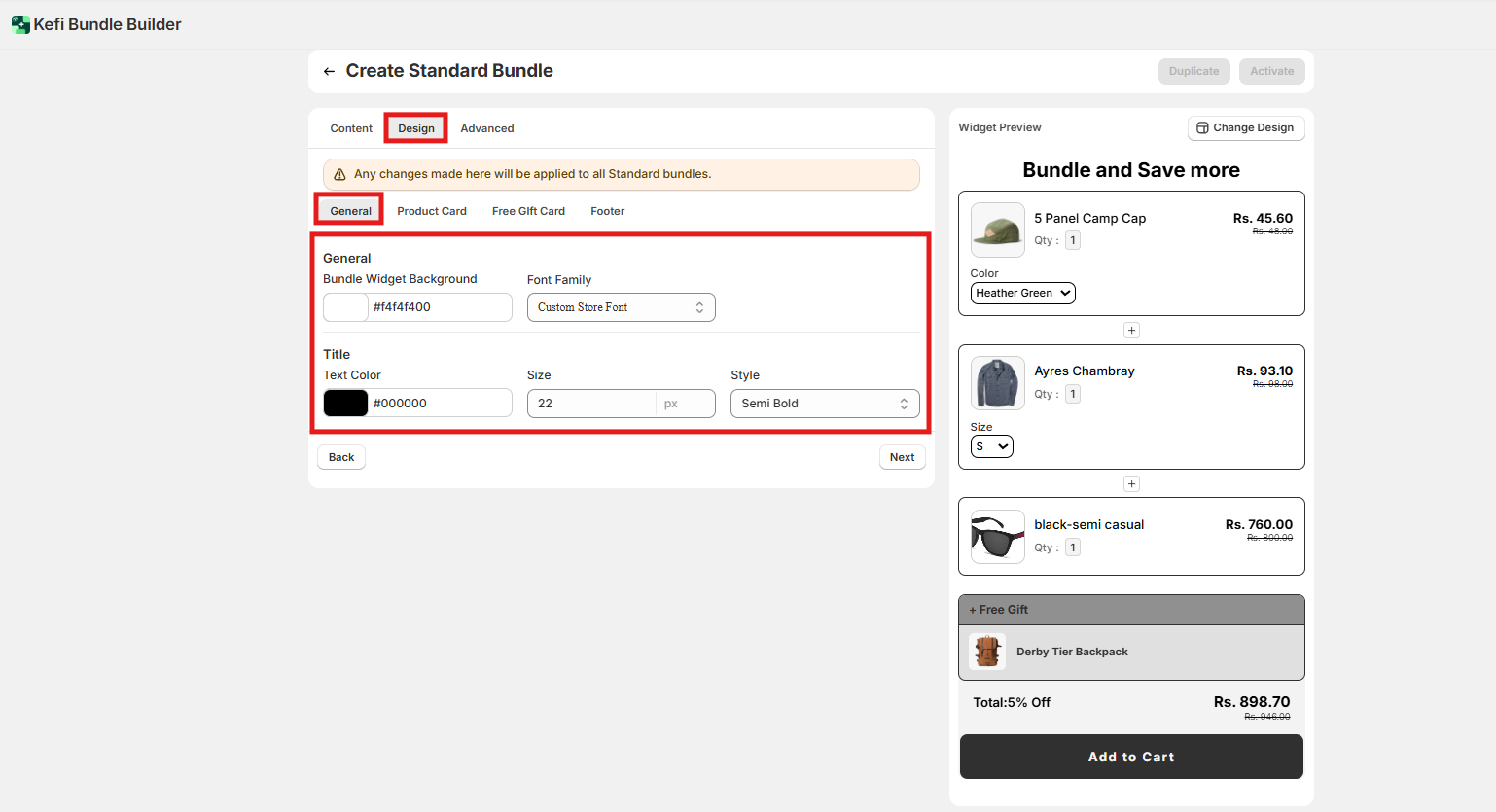Open the Font Family dropdown
The image size is (1496, 812).
621,307
